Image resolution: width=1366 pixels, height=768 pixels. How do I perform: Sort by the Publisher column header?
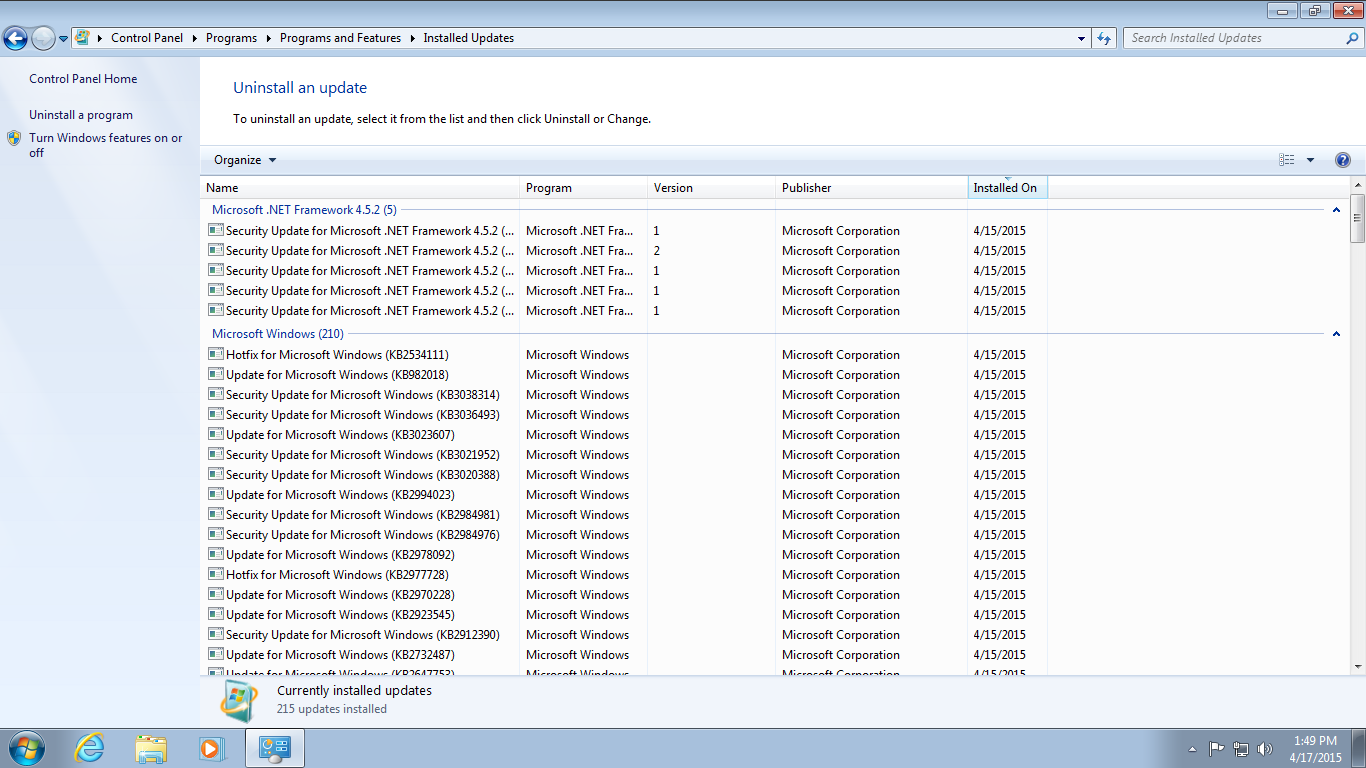(872, 188)
